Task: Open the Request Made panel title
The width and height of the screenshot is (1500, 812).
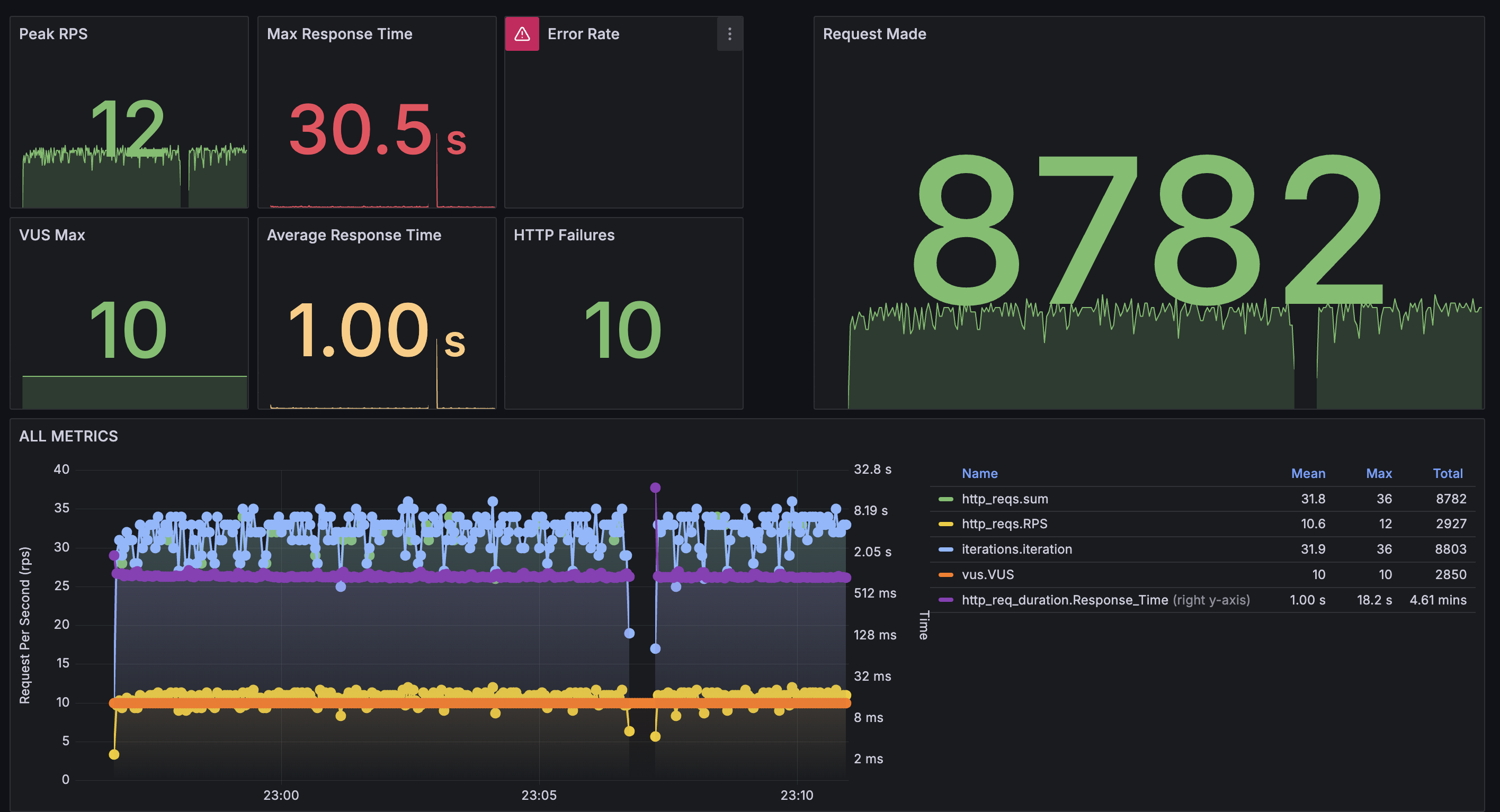Action: [874, 34]
